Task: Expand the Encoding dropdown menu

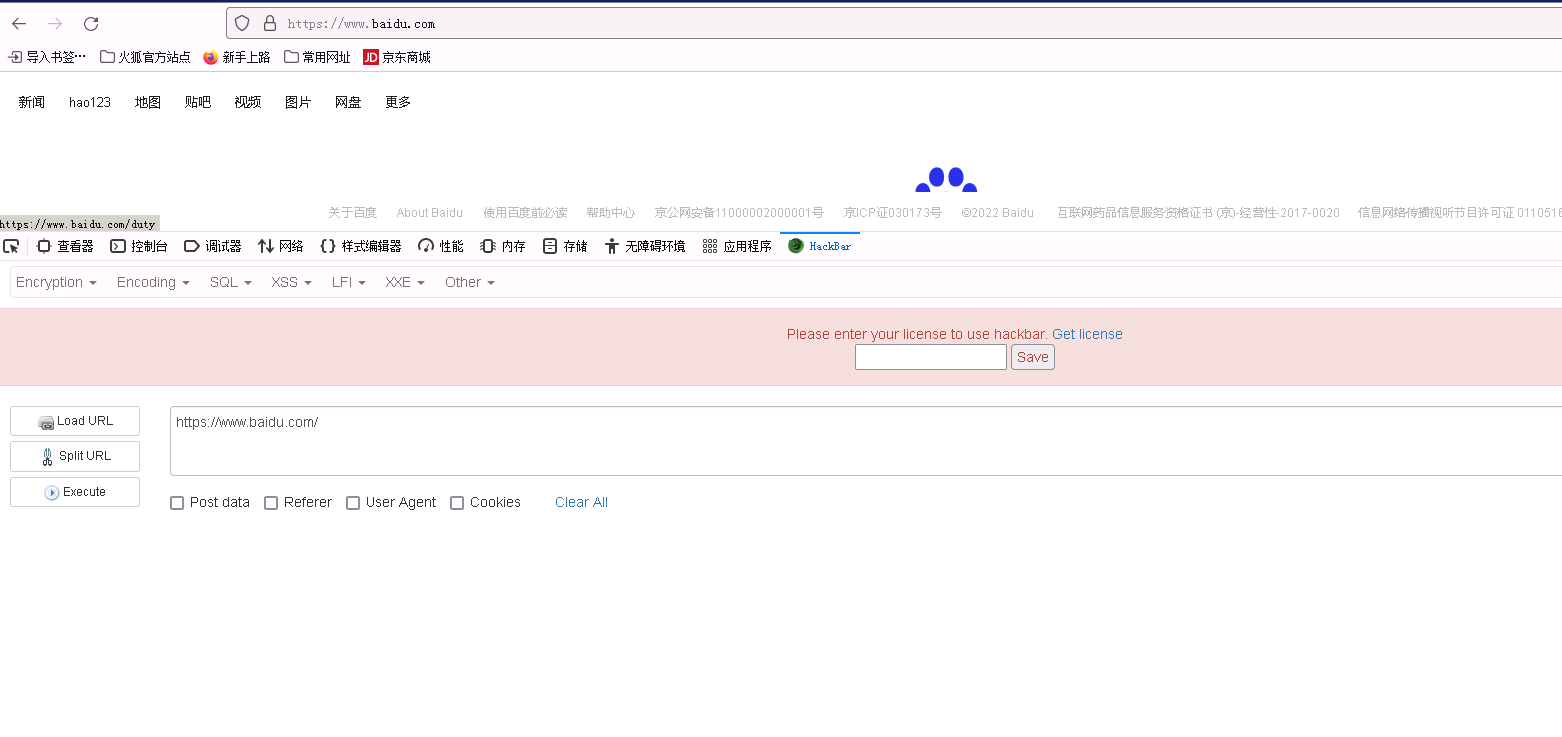Action: [153, 282]
